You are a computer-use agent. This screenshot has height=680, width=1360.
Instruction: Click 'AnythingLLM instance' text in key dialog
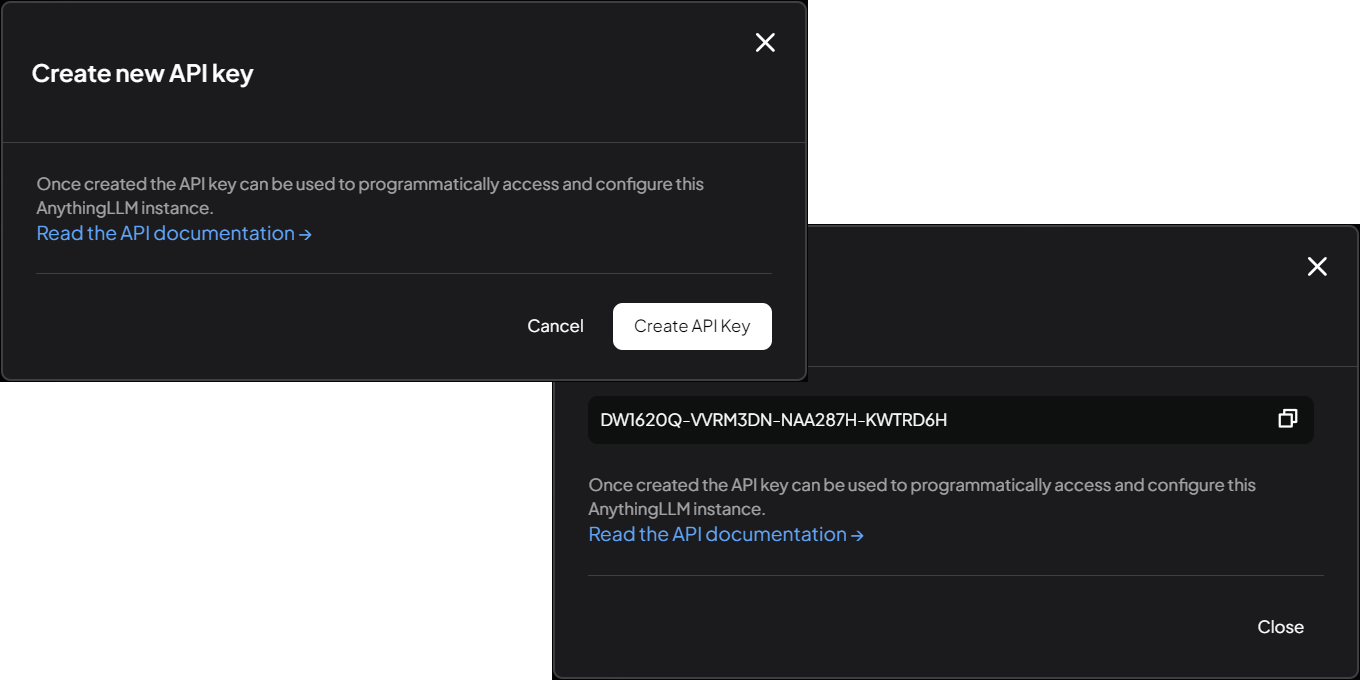pos(676,509)
